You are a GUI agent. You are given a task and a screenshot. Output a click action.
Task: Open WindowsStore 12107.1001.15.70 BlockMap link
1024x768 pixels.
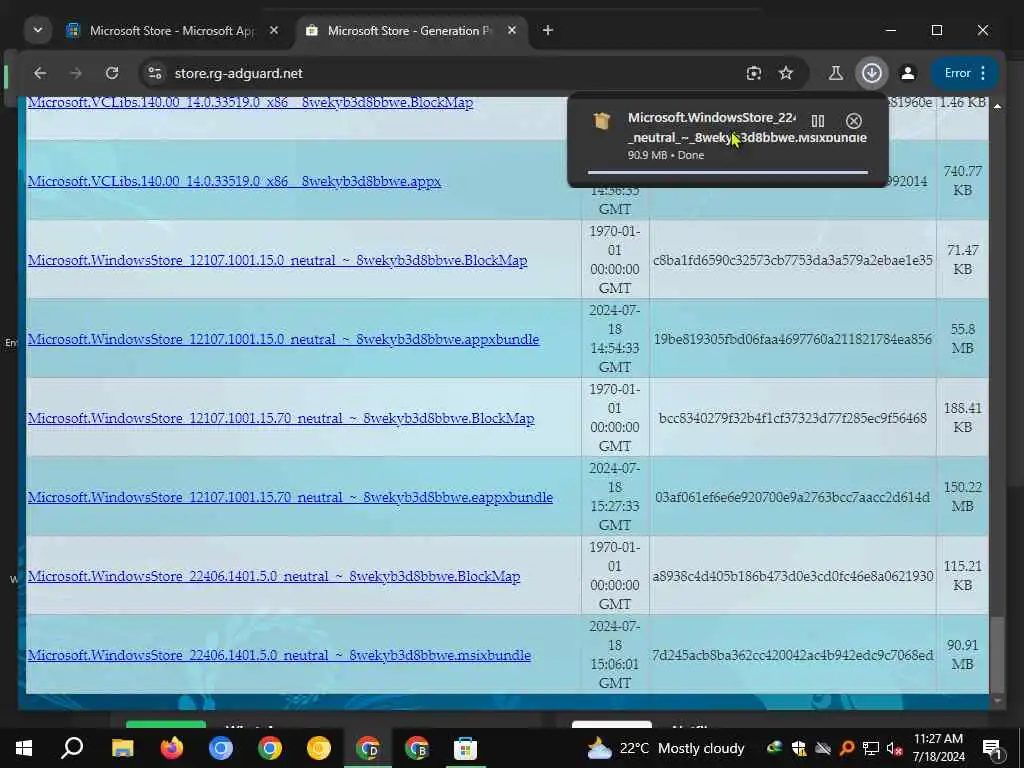[x=281, y=418]
